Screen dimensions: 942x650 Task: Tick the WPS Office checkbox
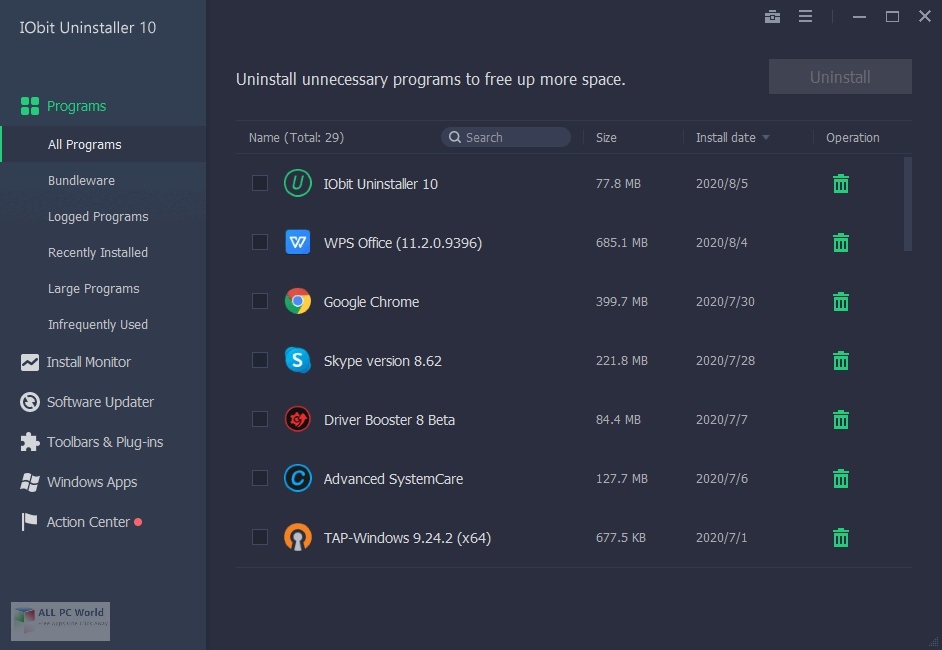(260, 241)
